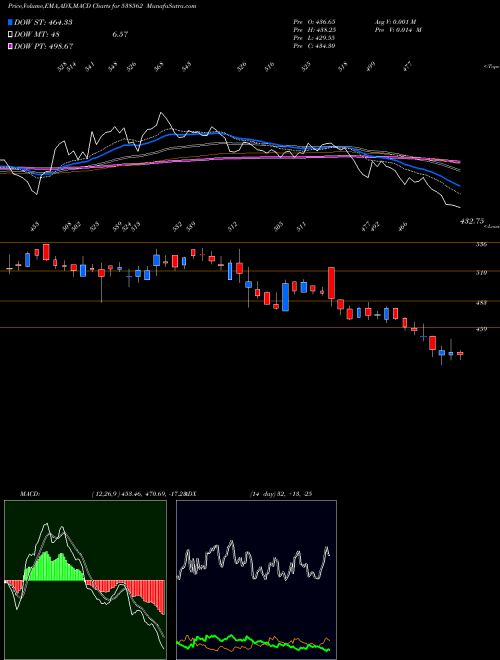
Task: Click the 455 low label below EMA chart
Action: [x=35, y=227]
